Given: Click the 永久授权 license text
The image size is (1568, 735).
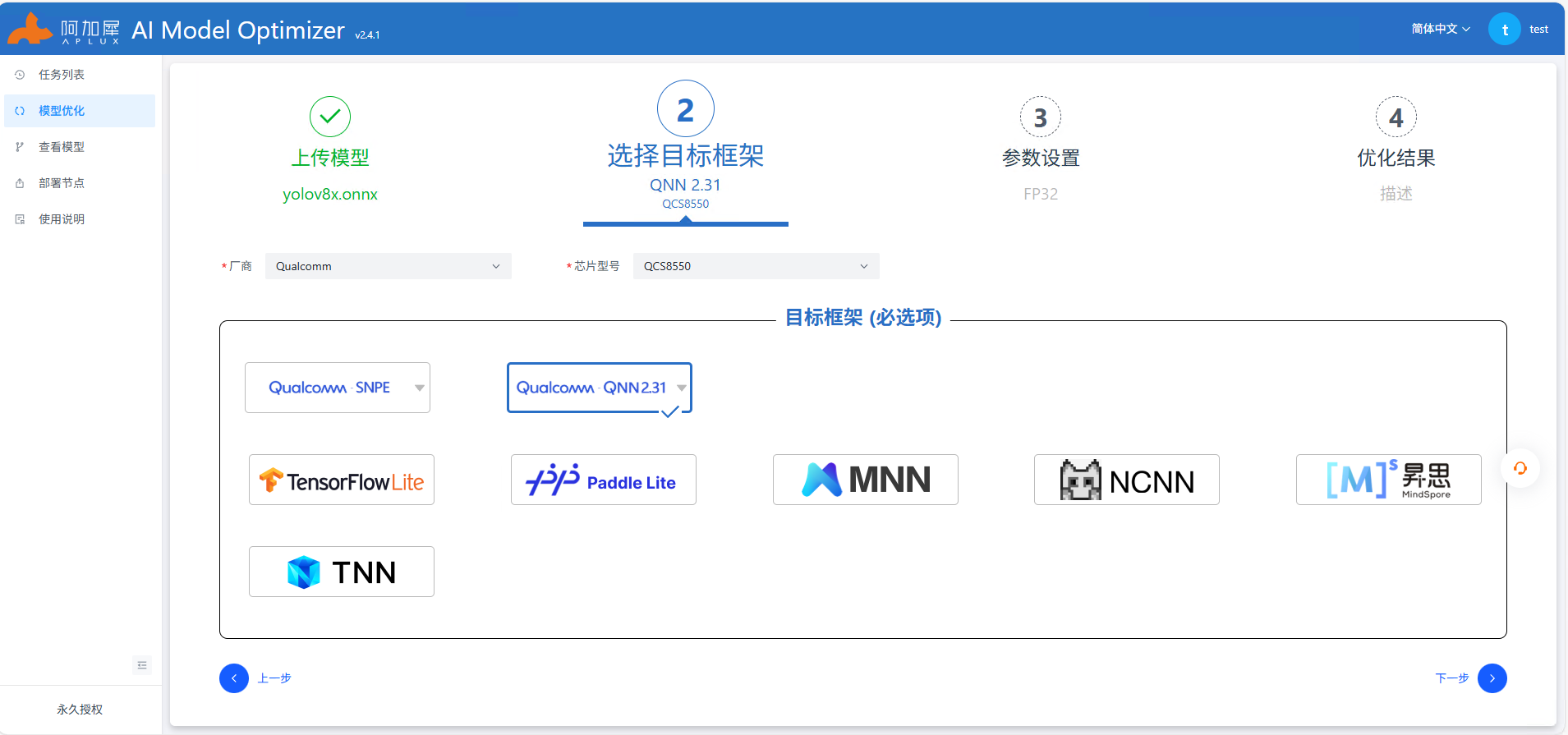Looking at the screenshot, I should click(80, 710).
